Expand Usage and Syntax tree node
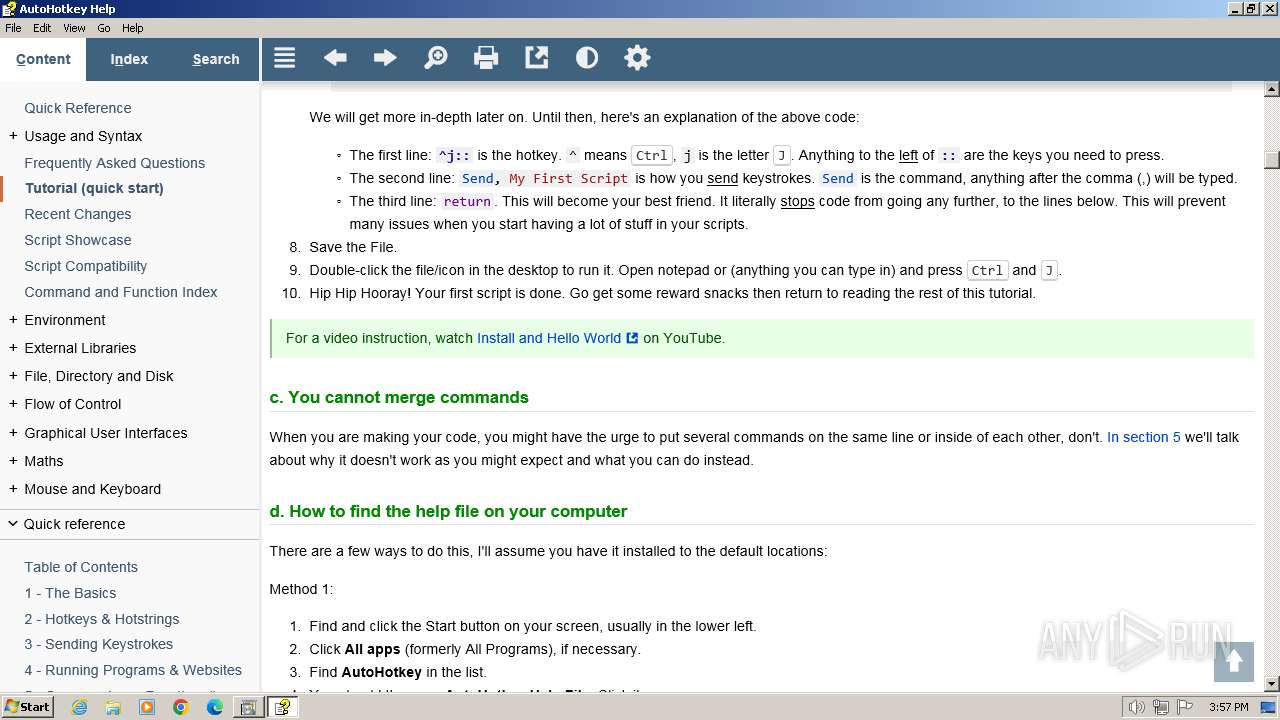The width and height of the screenshot is (1280, 720). pos(13,136)
